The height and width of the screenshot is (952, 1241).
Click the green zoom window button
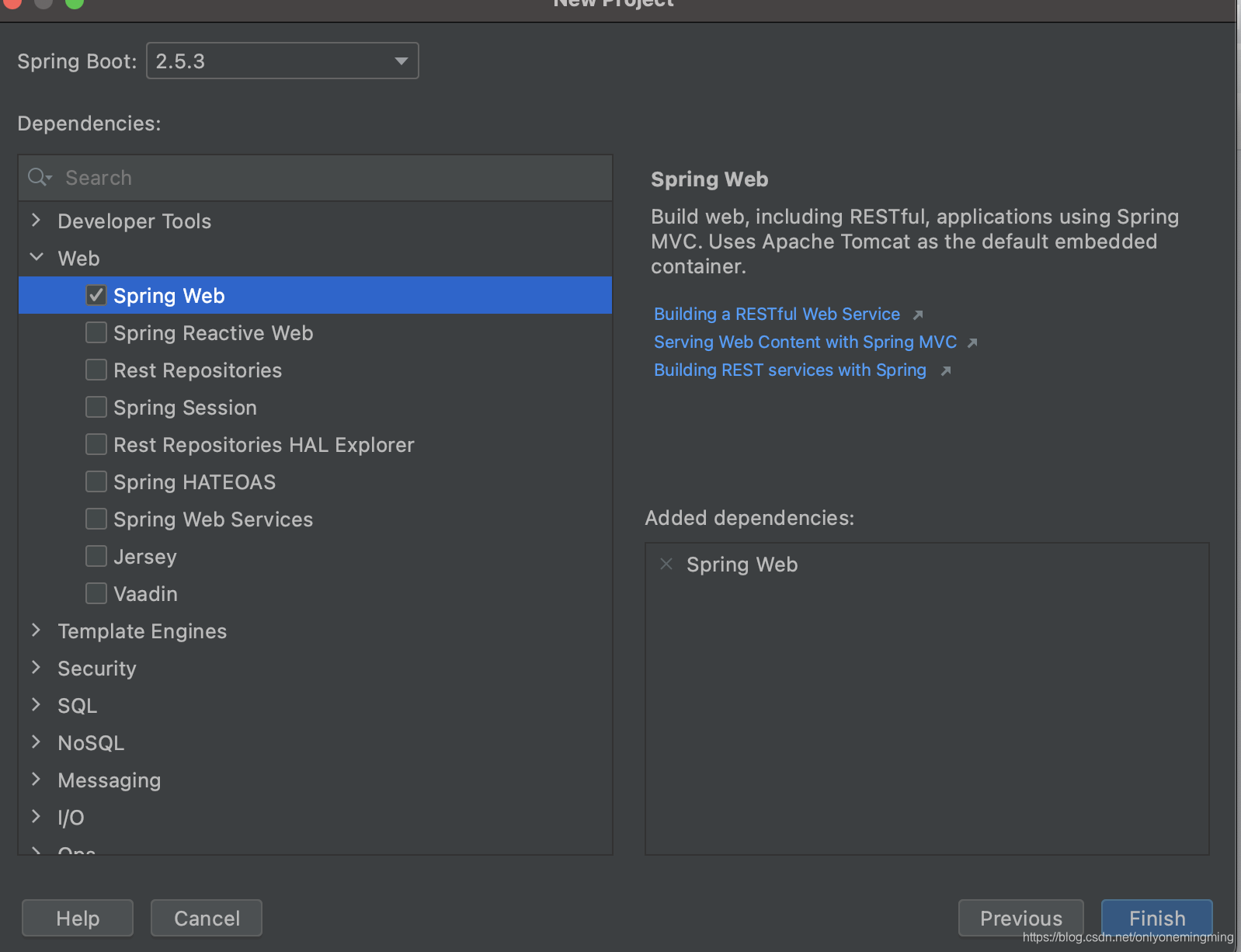74,2
